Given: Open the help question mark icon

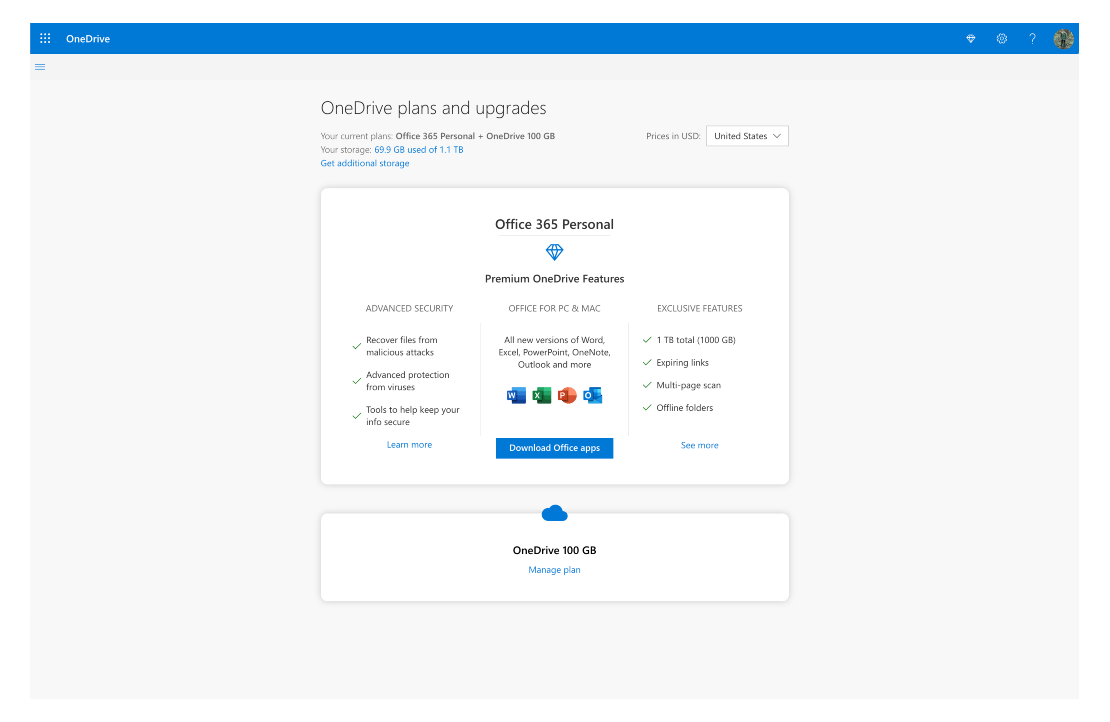Looking at the screenshot, I should coord(1032,39).
